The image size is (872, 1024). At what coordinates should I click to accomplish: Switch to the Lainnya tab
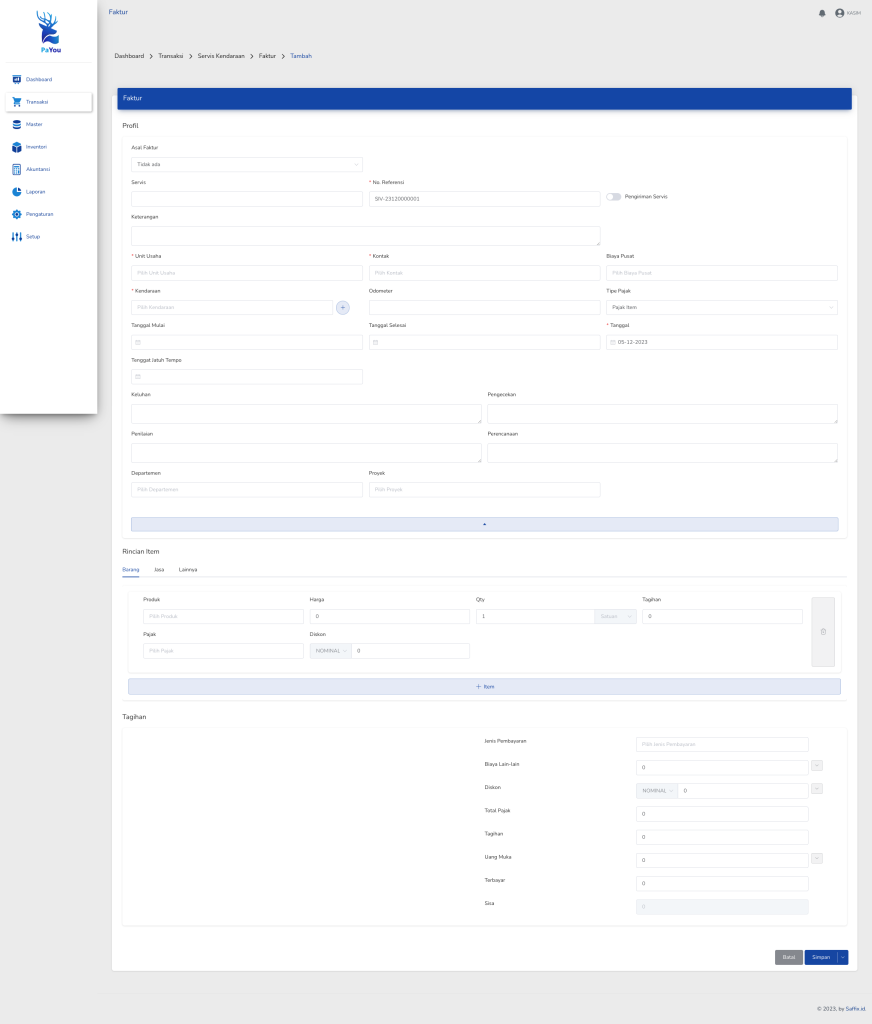187,569
